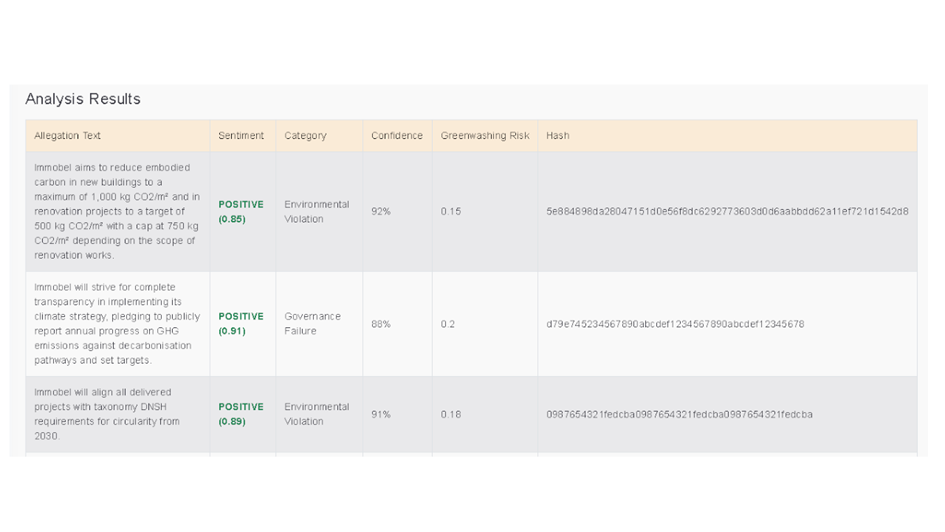
Task: Click the Hash column header
Action: pyautogui.click(x=558, y=136)
